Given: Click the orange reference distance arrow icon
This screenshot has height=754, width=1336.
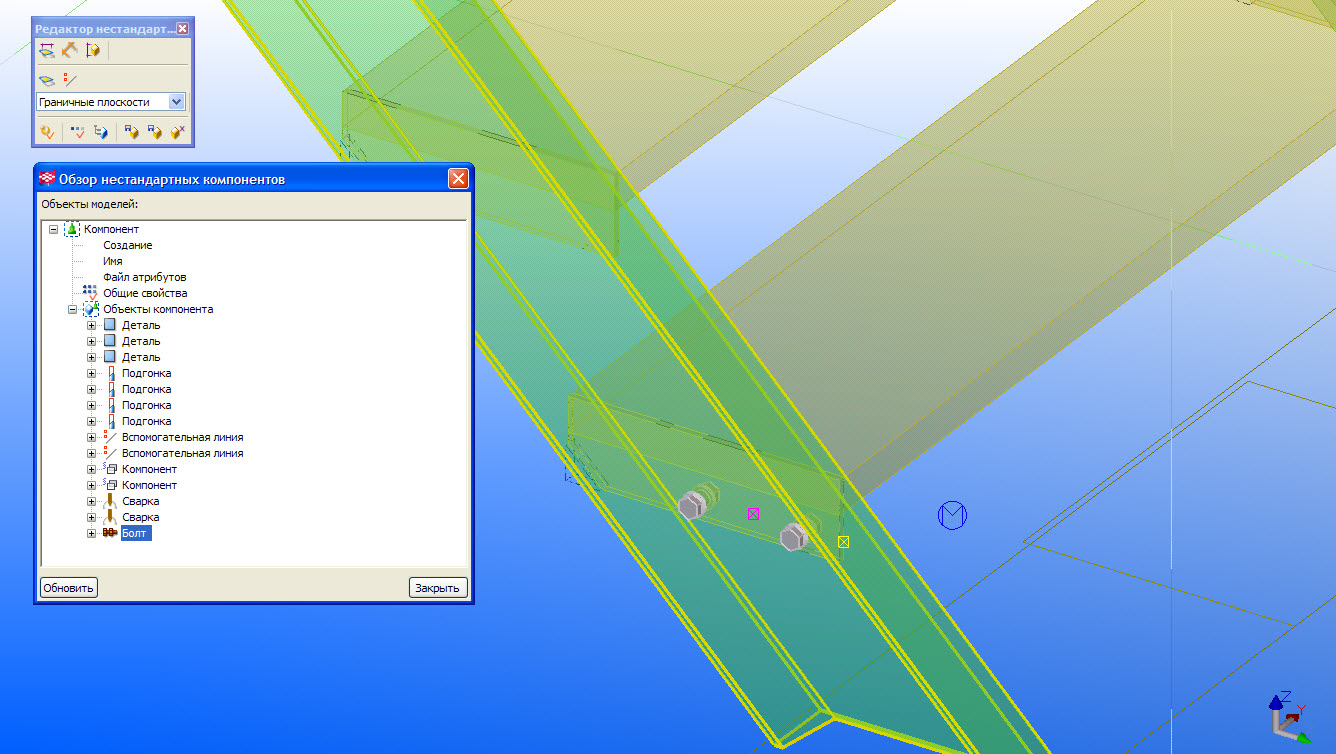Looking at the screenshot, I should [x=70, y=50].
